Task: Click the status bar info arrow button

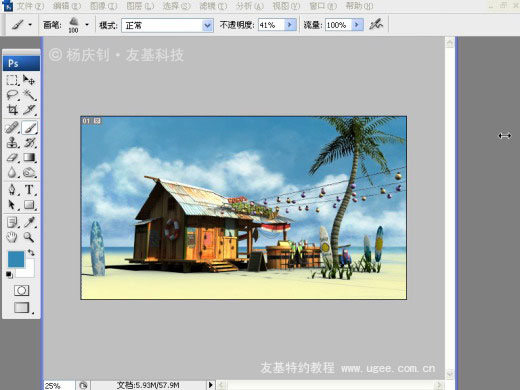Action: click(210, 385)
